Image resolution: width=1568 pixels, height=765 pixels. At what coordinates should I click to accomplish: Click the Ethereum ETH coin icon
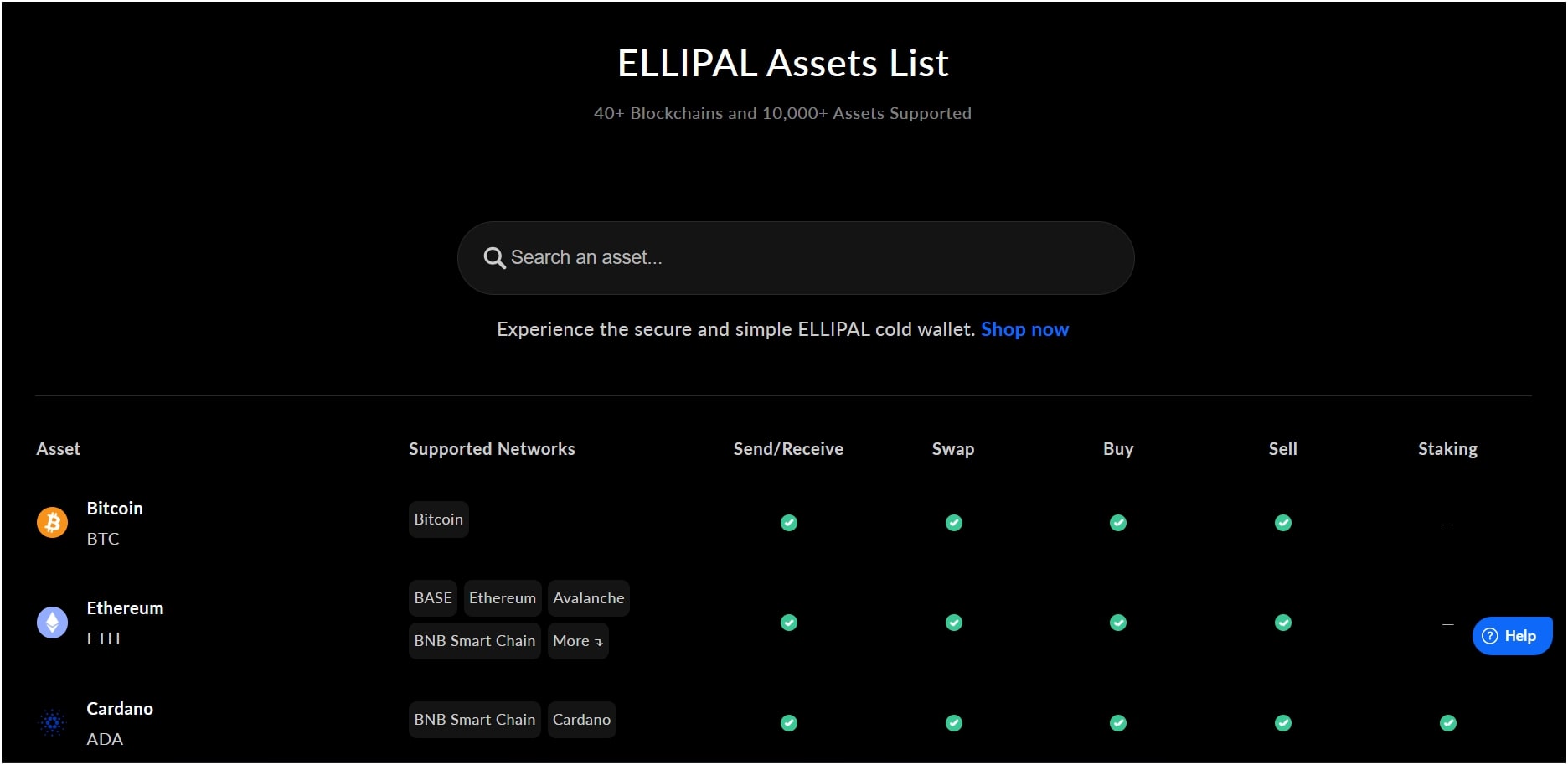[x=52, y=623]
